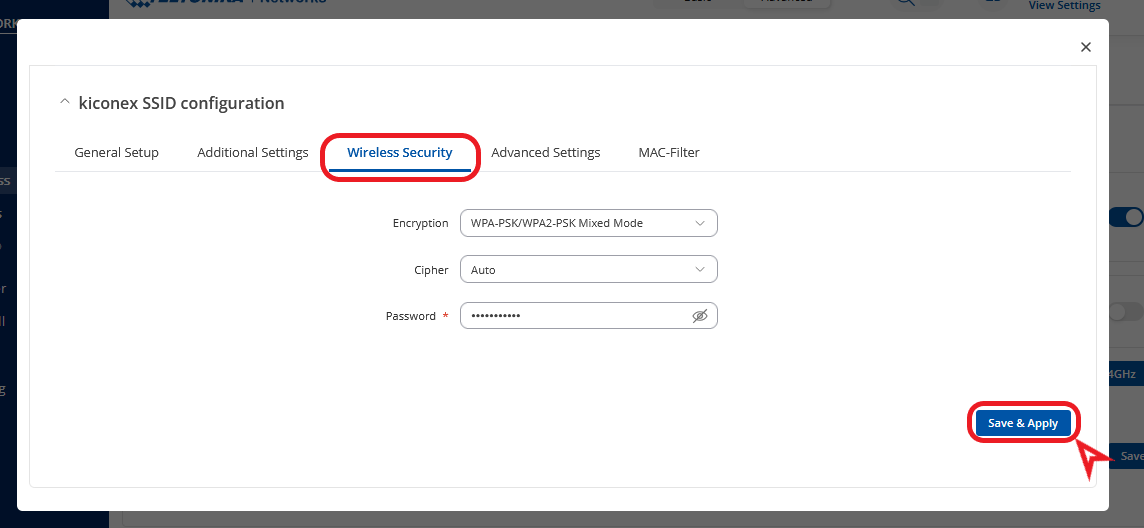Open the View Settings link
Image resolution: width=1144 pixels, height=528 pixels.
pos(1064,6)
